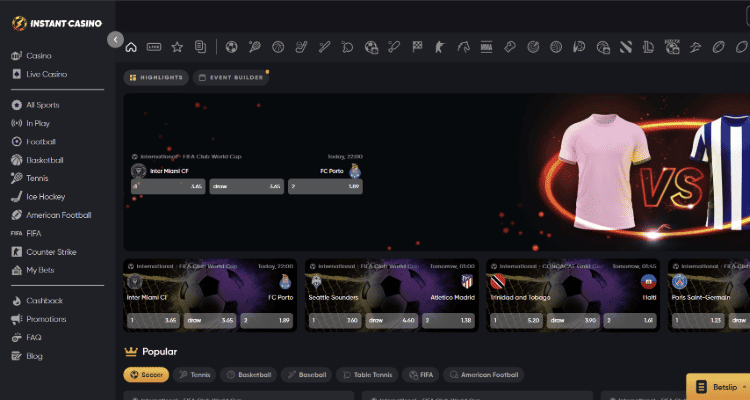Screen dimensions: 750x400
Task: Select the soccer ball icon in sports bar
Action: tap(231, 46)
